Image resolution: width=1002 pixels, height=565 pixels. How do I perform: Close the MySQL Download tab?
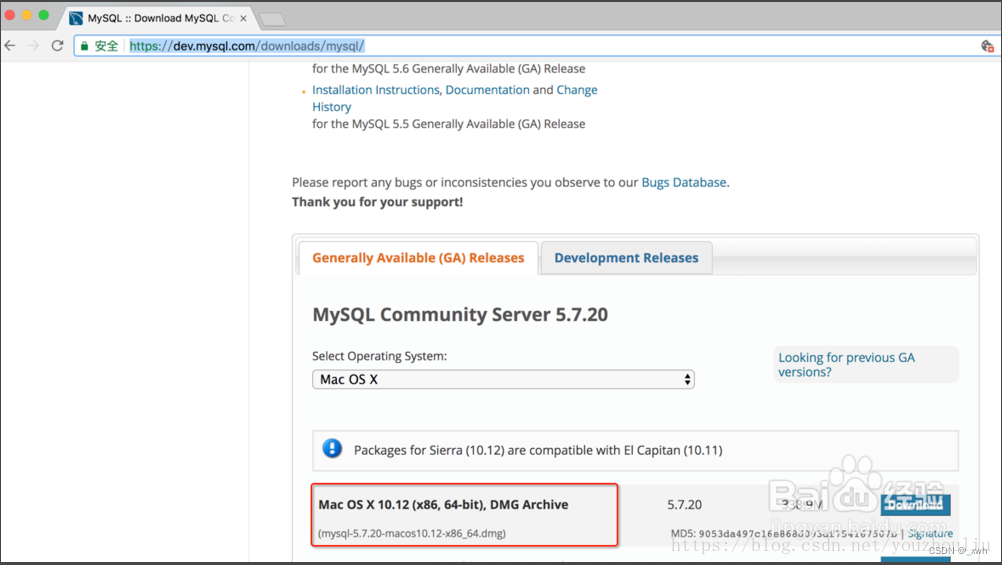(243, 19)
